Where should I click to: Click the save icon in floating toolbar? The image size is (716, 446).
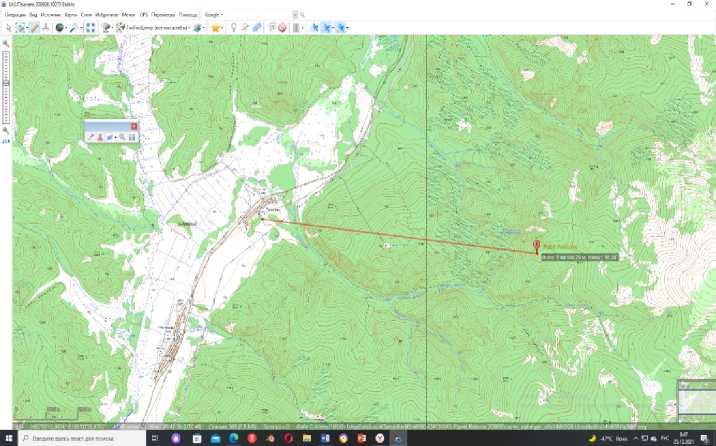(x=132, y=137)
